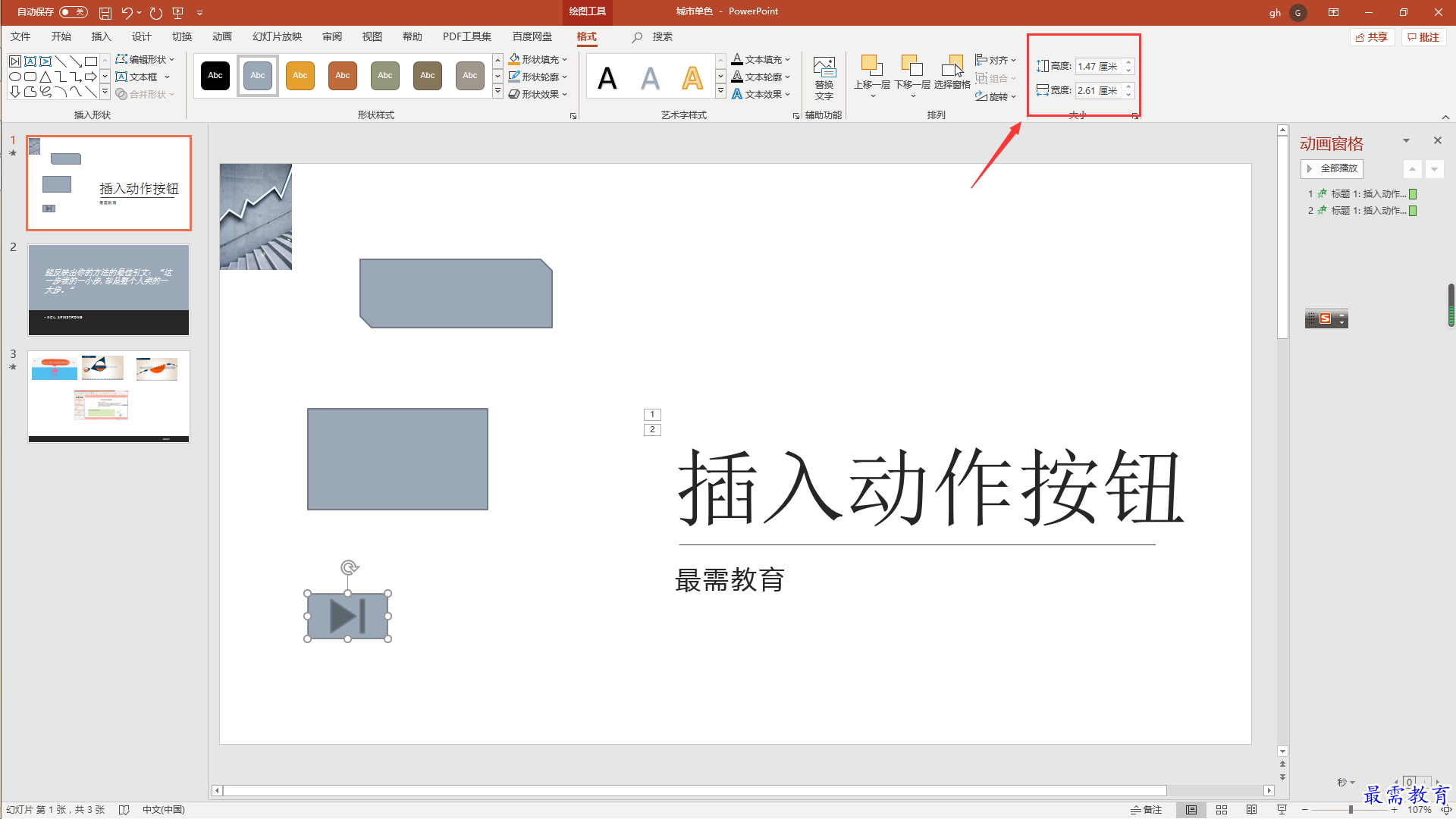Image resolution: width=1456 pixels, height=819 pixels.
Task: Open 选择窗格 selection pane
Action: 952,73
